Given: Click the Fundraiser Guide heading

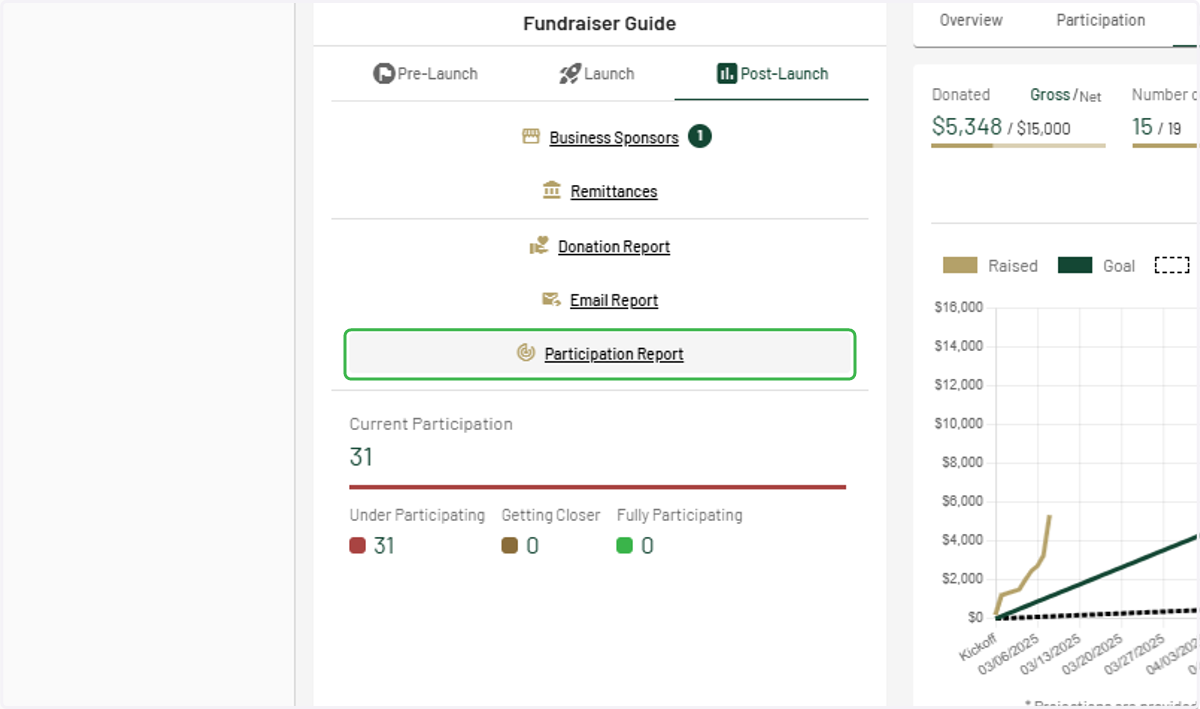Looking at the screenshot, I should pos(599,24).
